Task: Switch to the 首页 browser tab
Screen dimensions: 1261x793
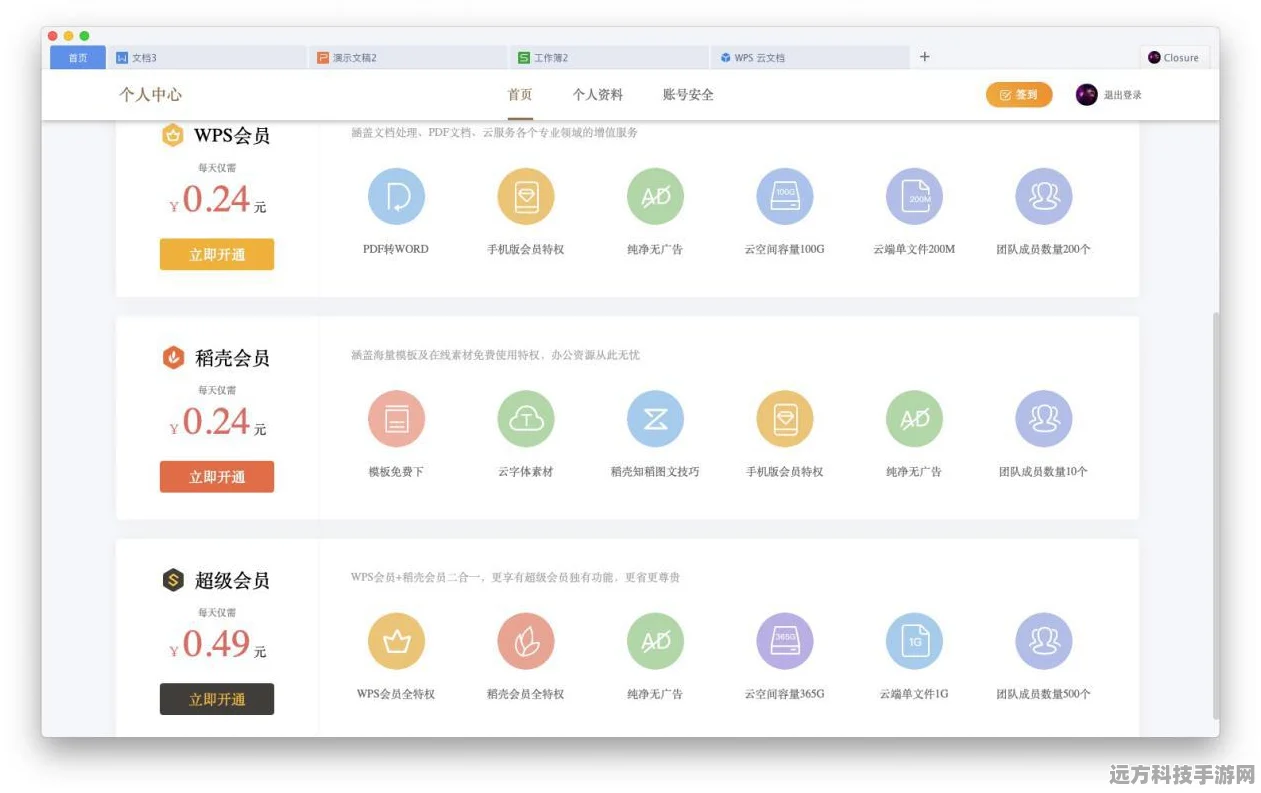Action: point(78,58)
